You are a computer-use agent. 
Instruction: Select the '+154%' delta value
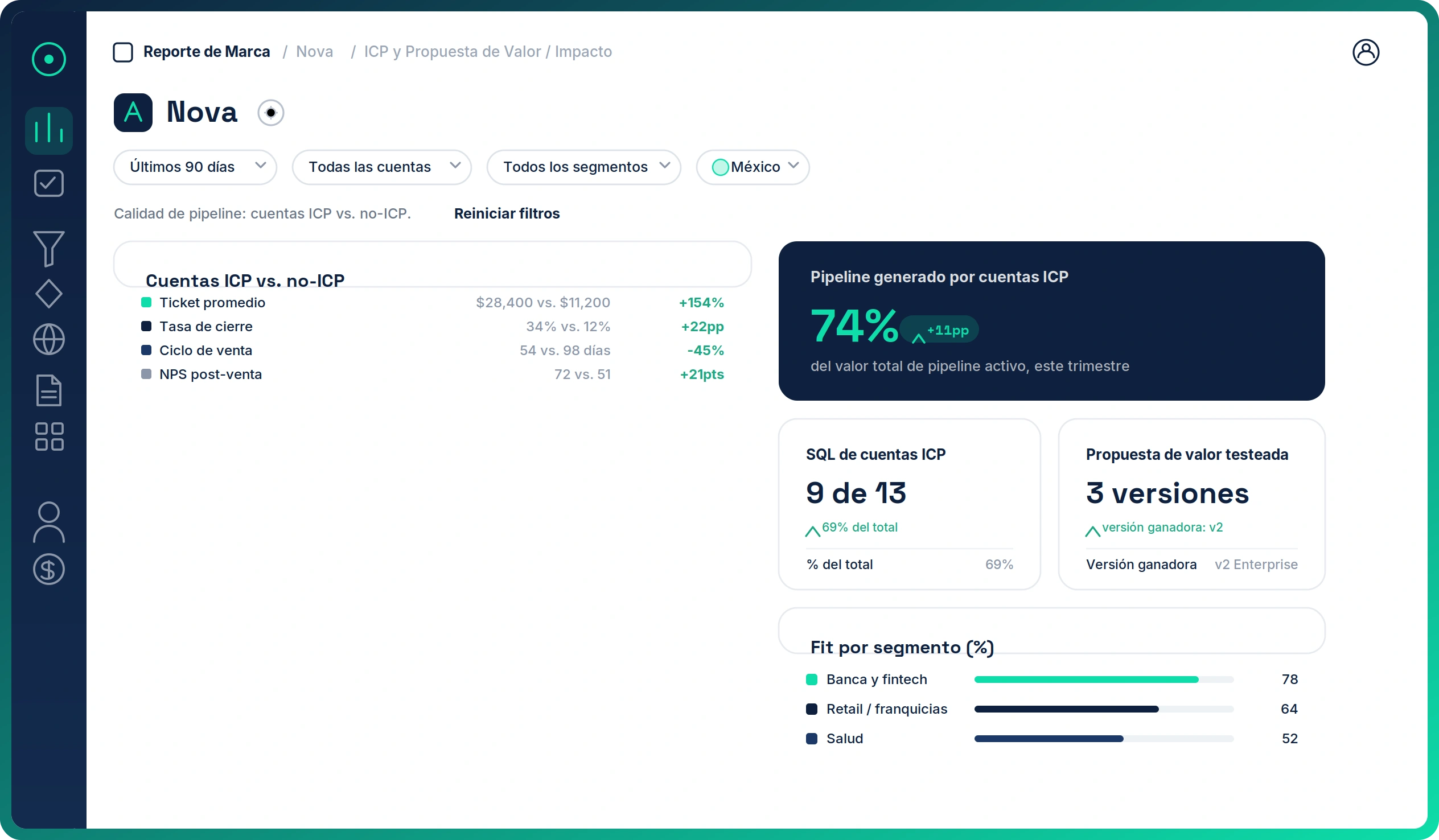pos(701,302)
